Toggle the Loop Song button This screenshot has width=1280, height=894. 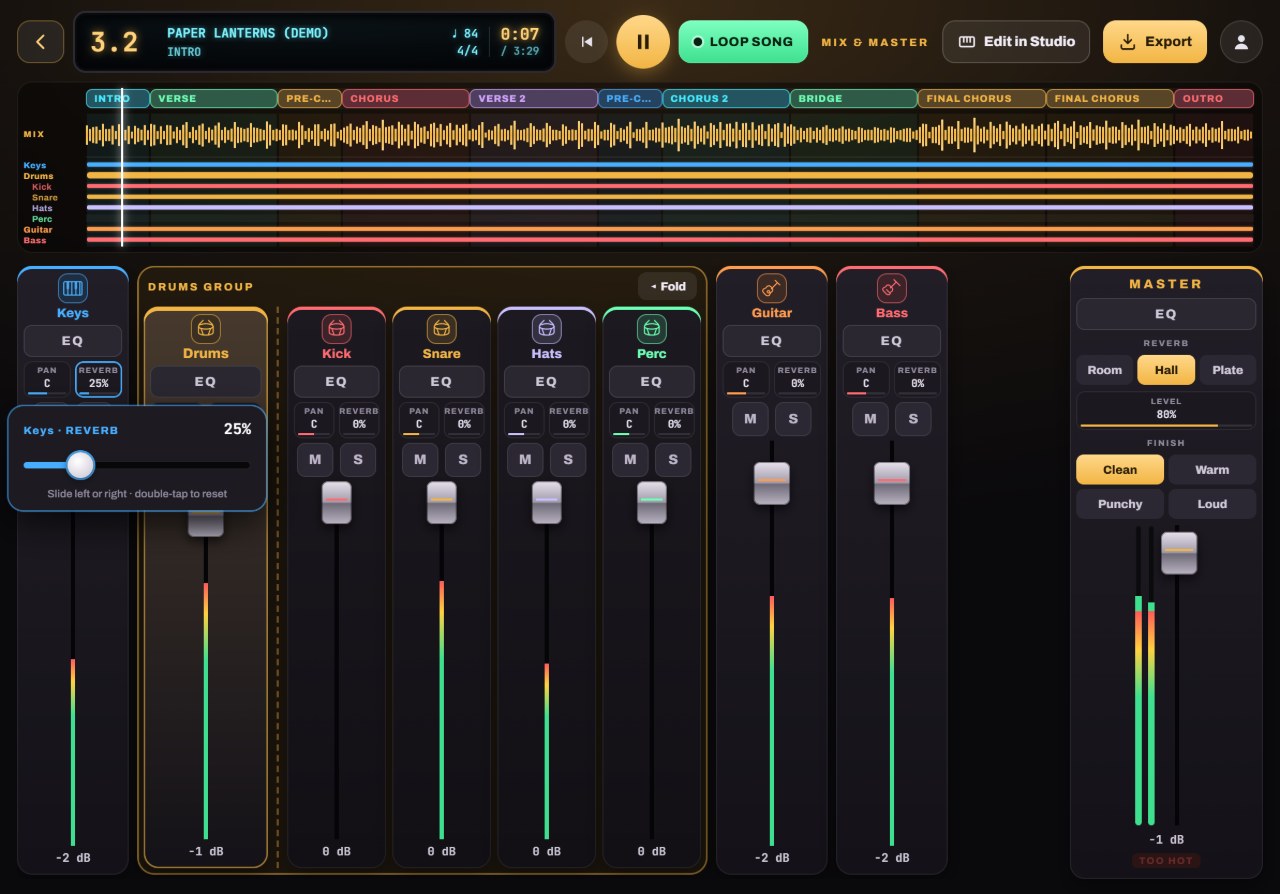point(743,42)
